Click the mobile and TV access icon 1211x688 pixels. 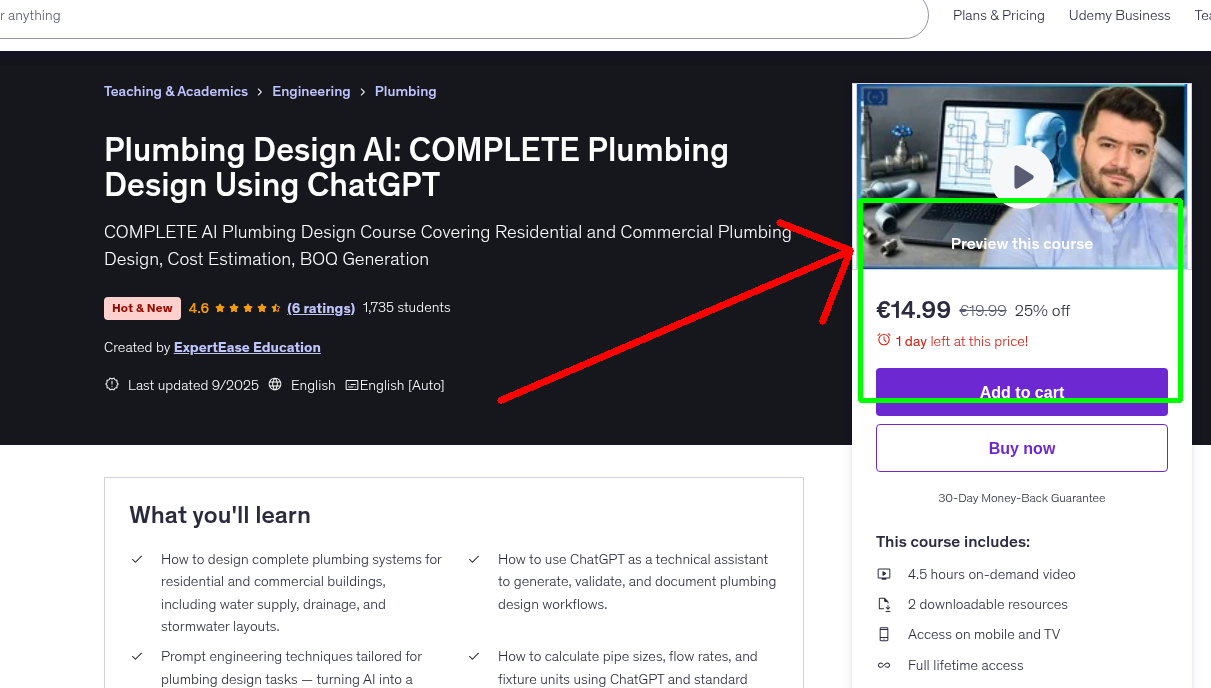point(884,634)
